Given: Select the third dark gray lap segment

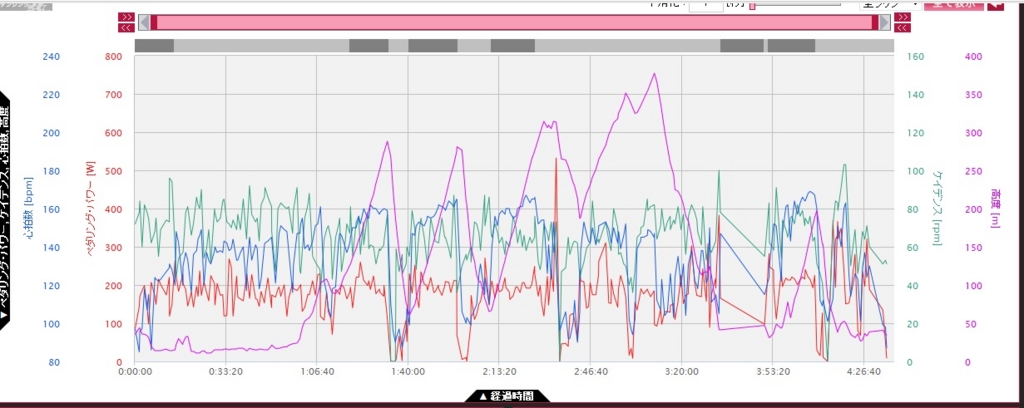Looking at the screenshot, I should [x=433, y=46].
